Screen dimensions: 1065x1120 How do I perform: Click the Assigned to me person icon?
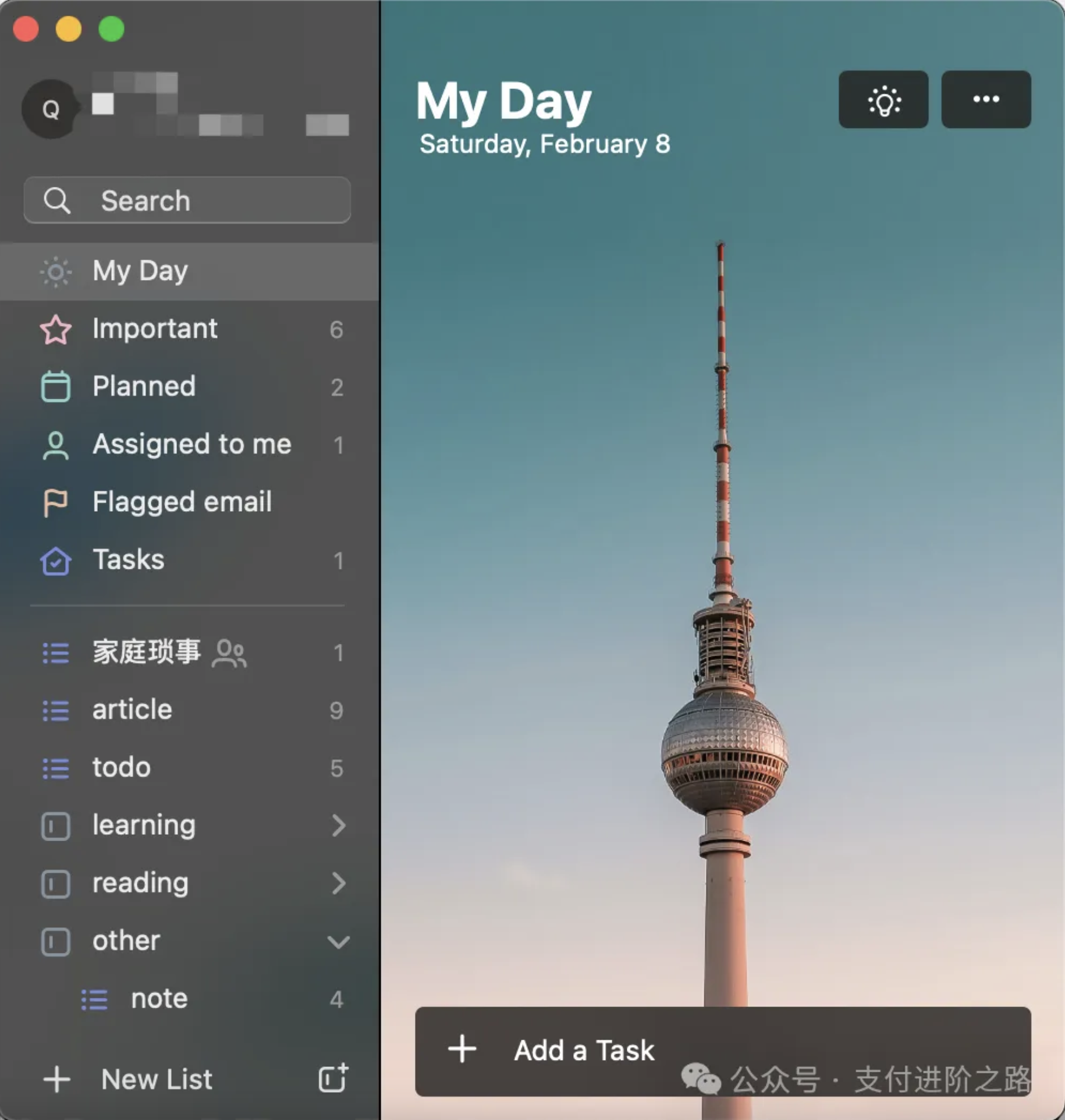(x=56, y=445)
